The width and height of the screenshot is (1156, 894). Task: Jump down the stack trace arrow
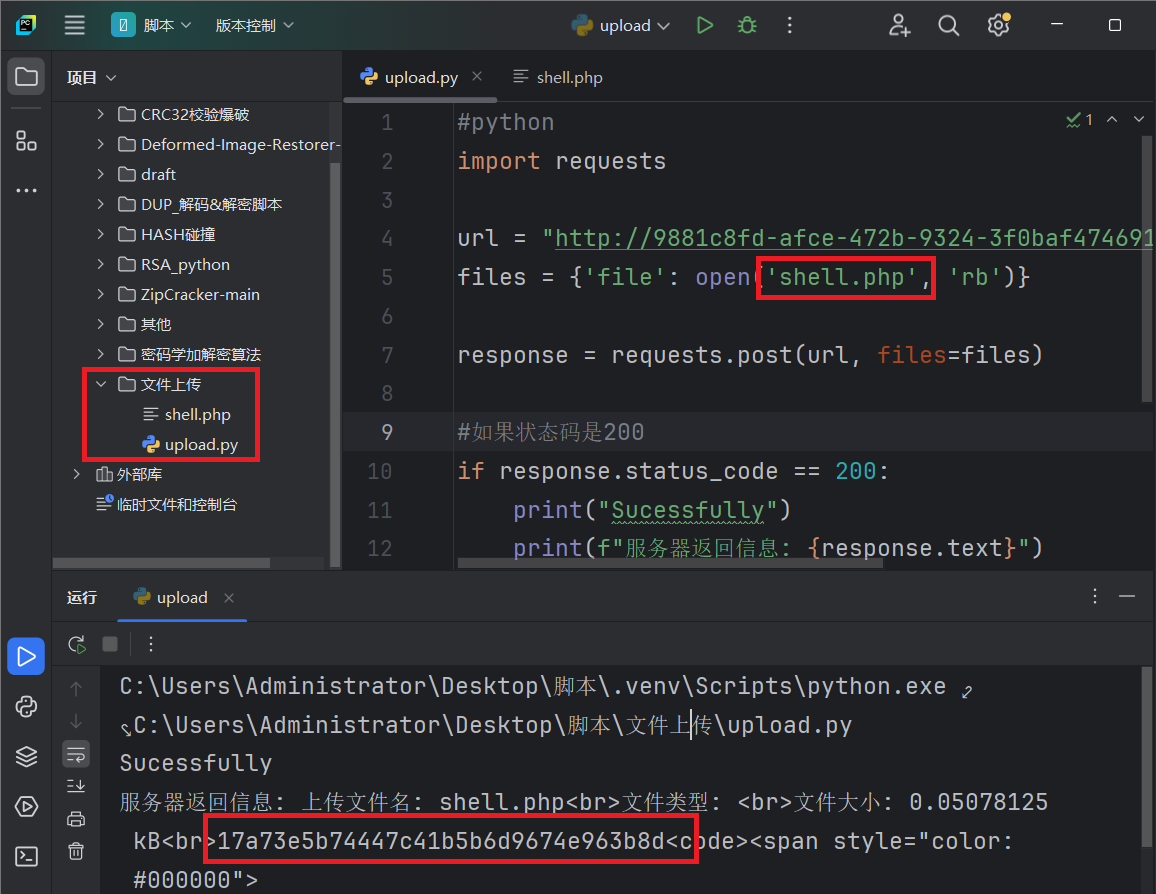pyautogui.click(x=76, y=721)
